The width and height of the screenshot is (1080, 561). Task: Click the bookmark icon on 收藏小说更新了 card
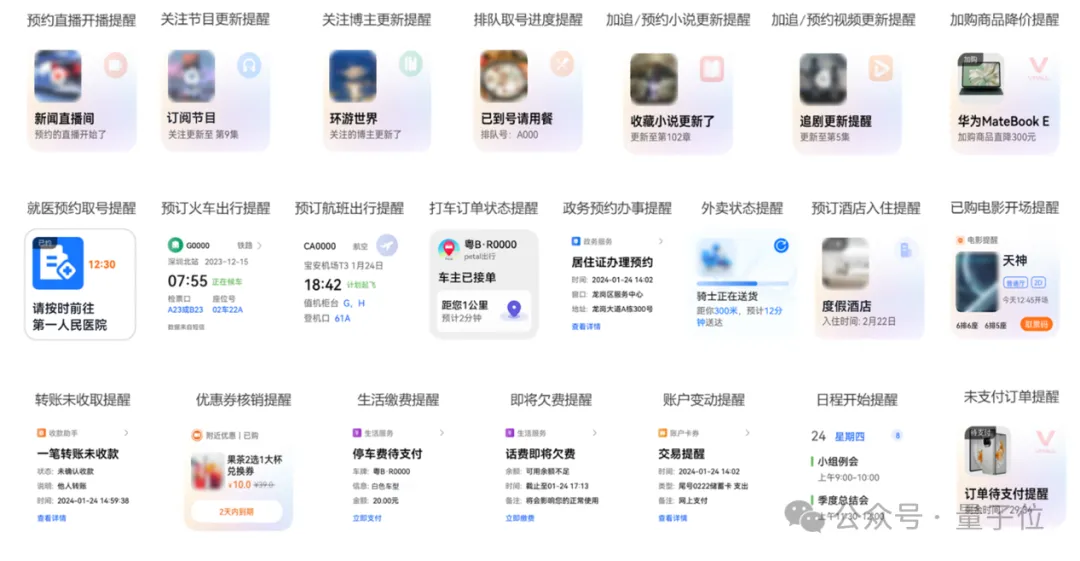click(711, 68)
